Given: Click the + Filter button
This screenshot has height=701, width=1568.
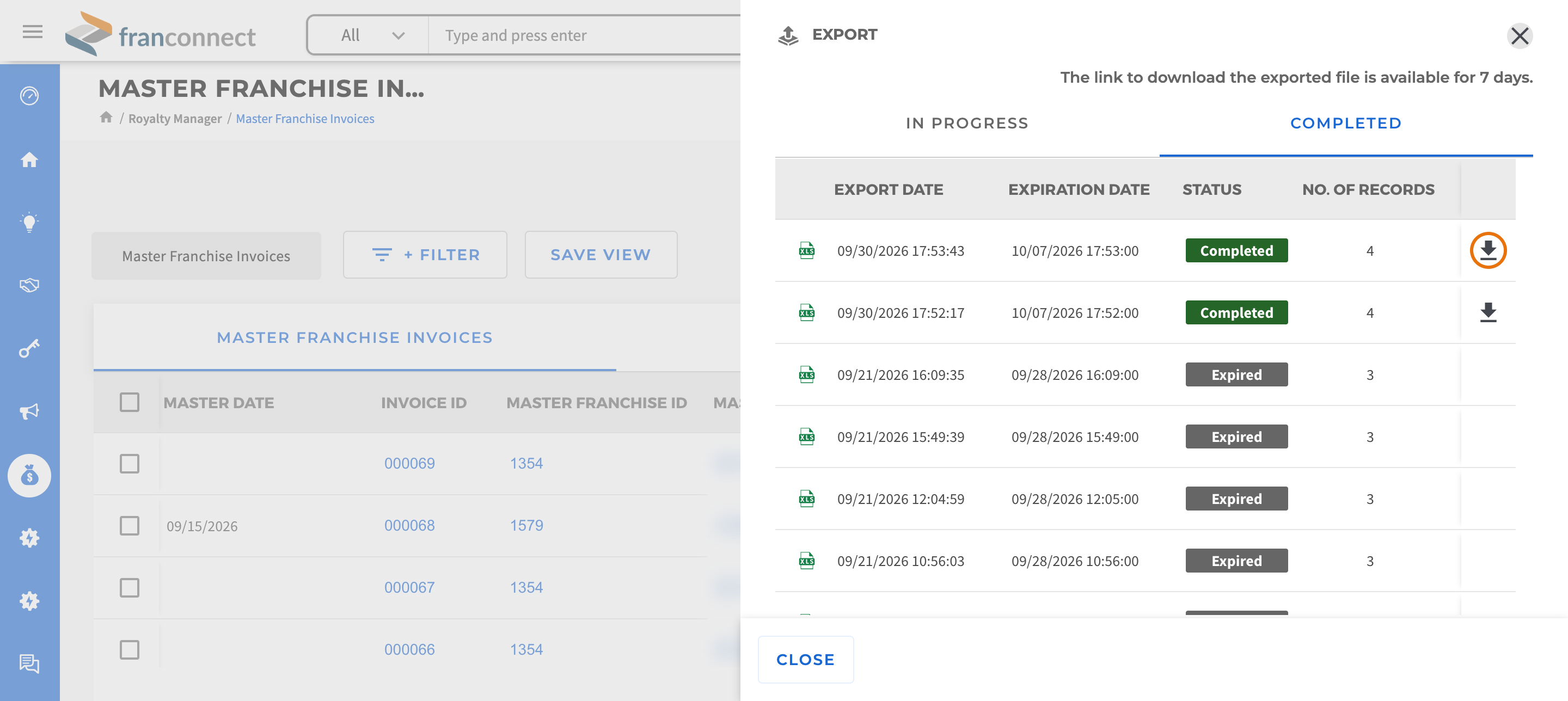Looking at the screenshot, I should point(425,255).
